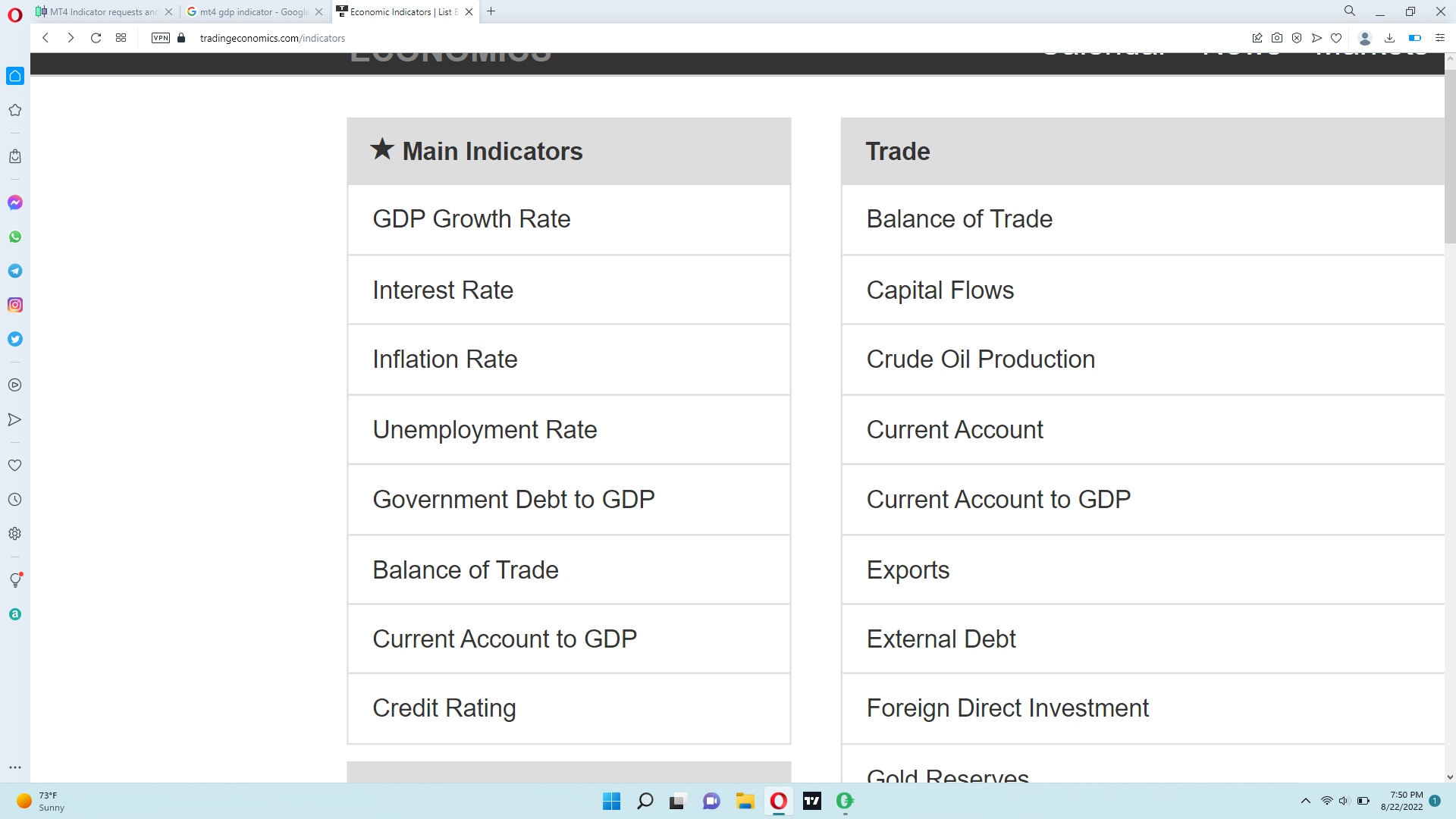Open the GDP Growth Rate link
The height and width of the screenshot is (819, 1456).
pyautogui.click(x=471, y=219)
